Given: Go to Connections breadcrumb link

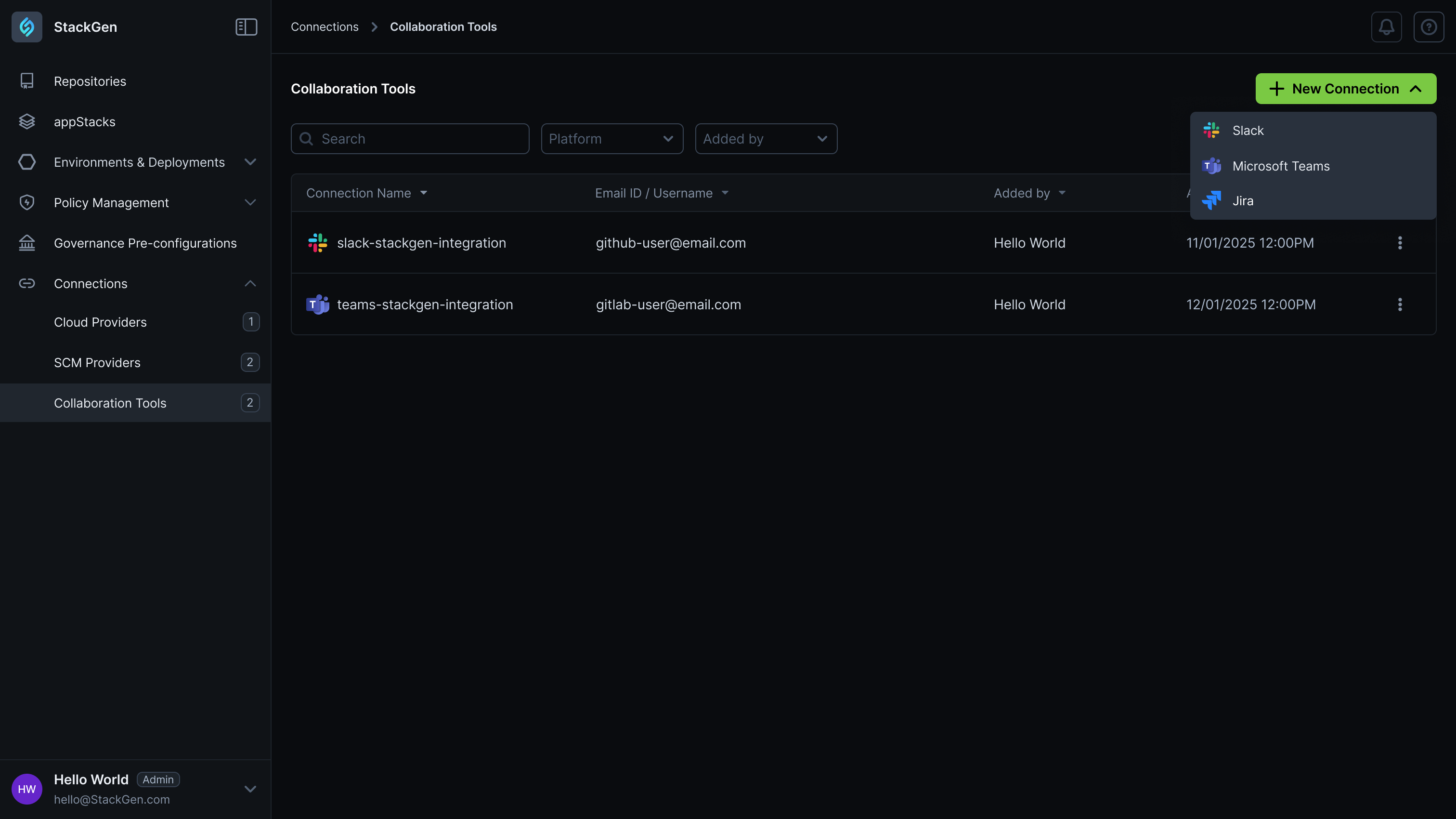Looking at the screenshot, I should (325, 26).
